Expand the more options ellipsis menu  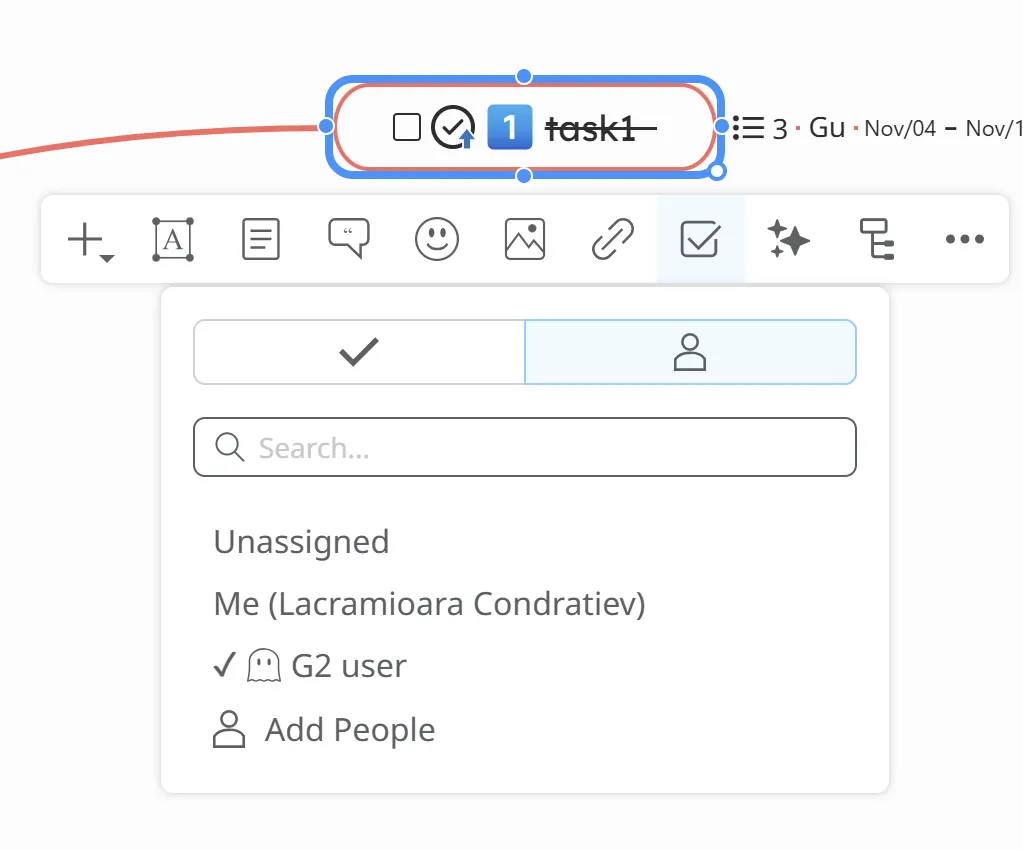coord(964,240)
